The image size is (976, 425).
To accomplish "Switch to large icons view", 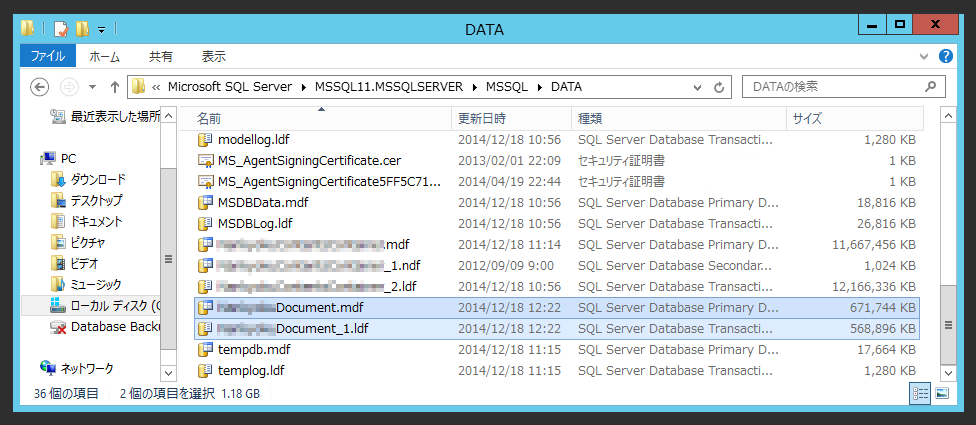I will tap(941, 393).
